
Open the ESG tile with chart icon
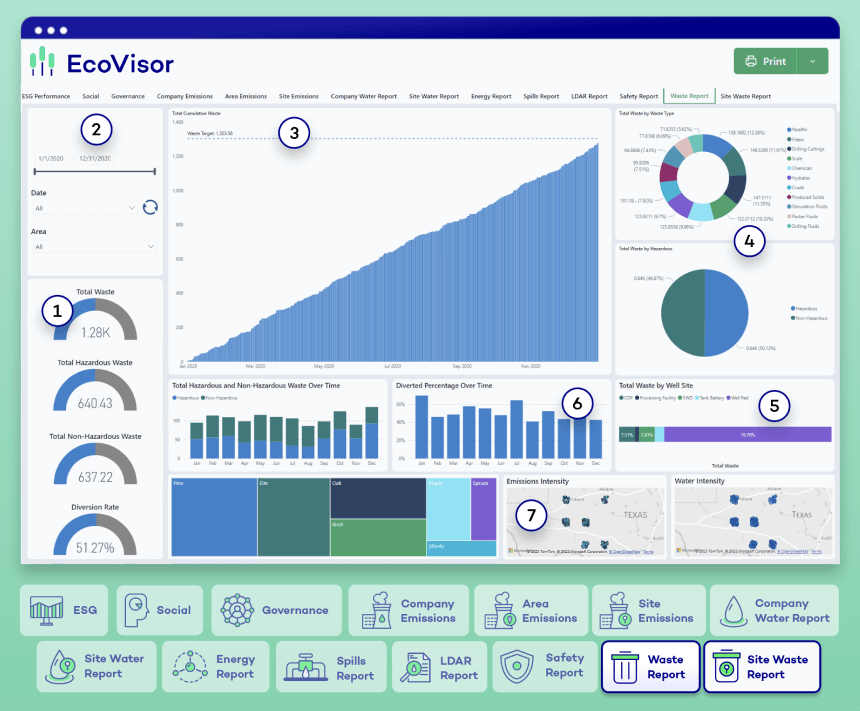[63, 610]
